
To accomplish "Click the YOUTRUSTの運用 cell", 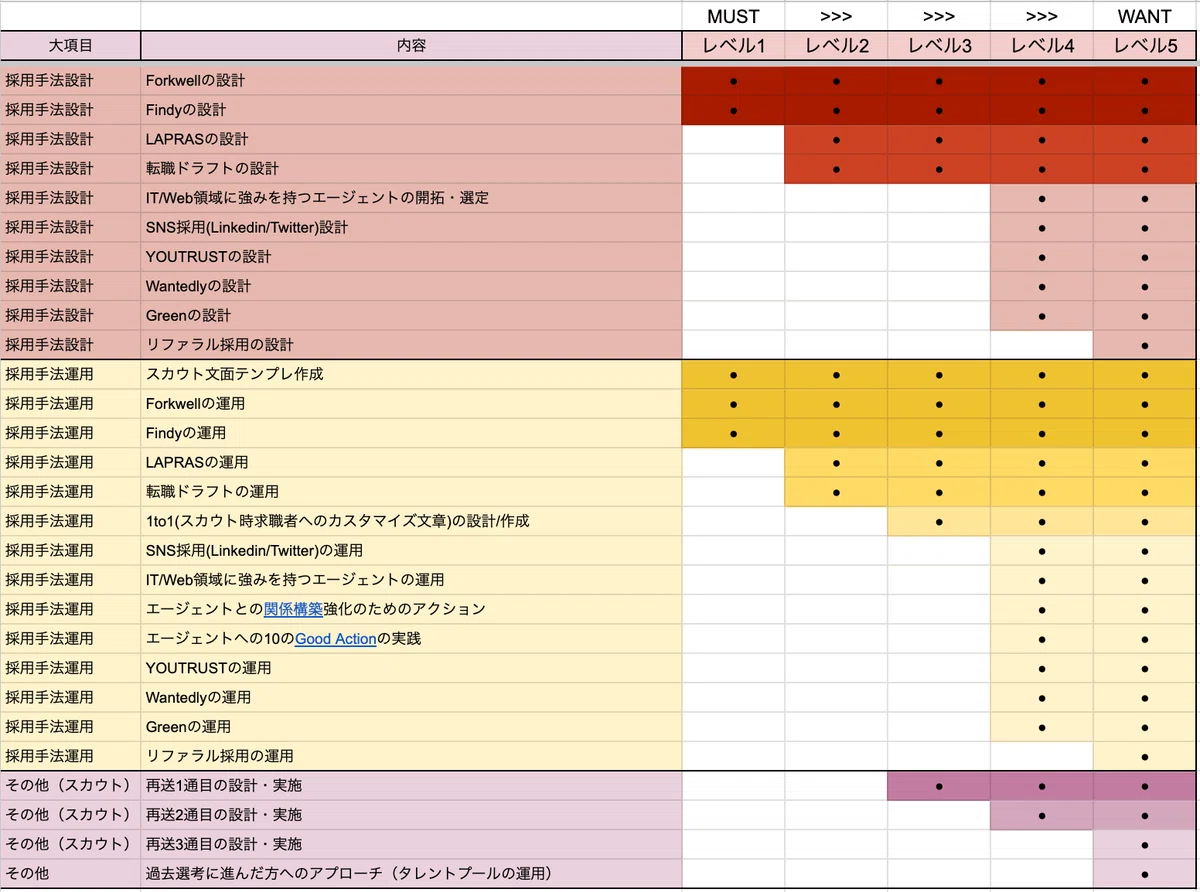I will click(411, 668).
